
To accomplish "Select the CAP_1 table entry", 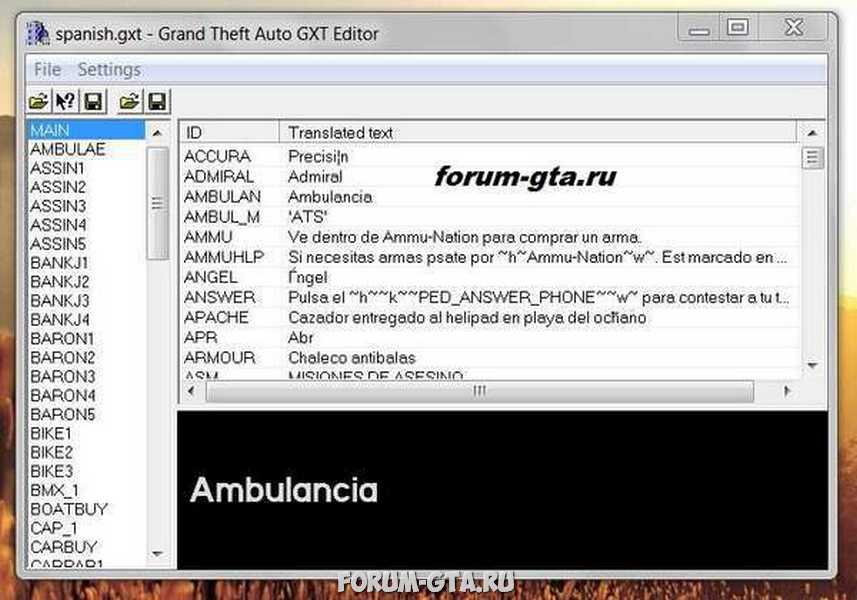I will (87, 528).
